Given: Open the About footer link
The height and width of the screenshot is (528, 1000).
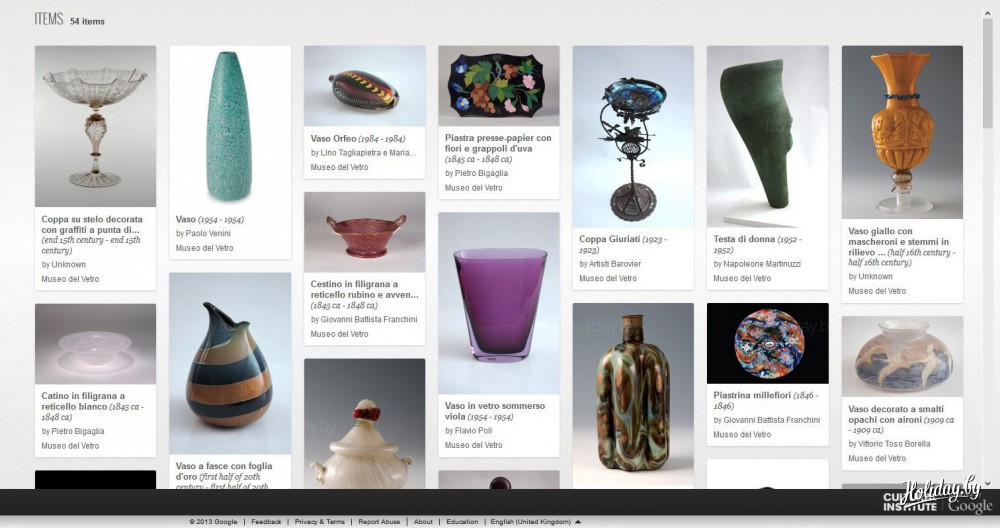Looking at the screenshot, I should click(x=423, y=522).
